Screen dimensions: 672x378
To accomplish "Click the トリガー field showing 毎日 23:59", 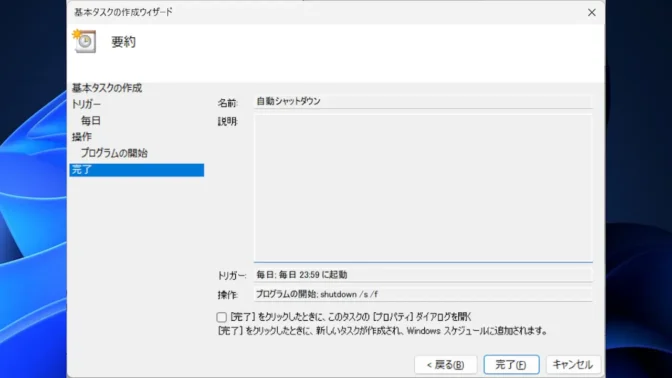I will (423, 275).
